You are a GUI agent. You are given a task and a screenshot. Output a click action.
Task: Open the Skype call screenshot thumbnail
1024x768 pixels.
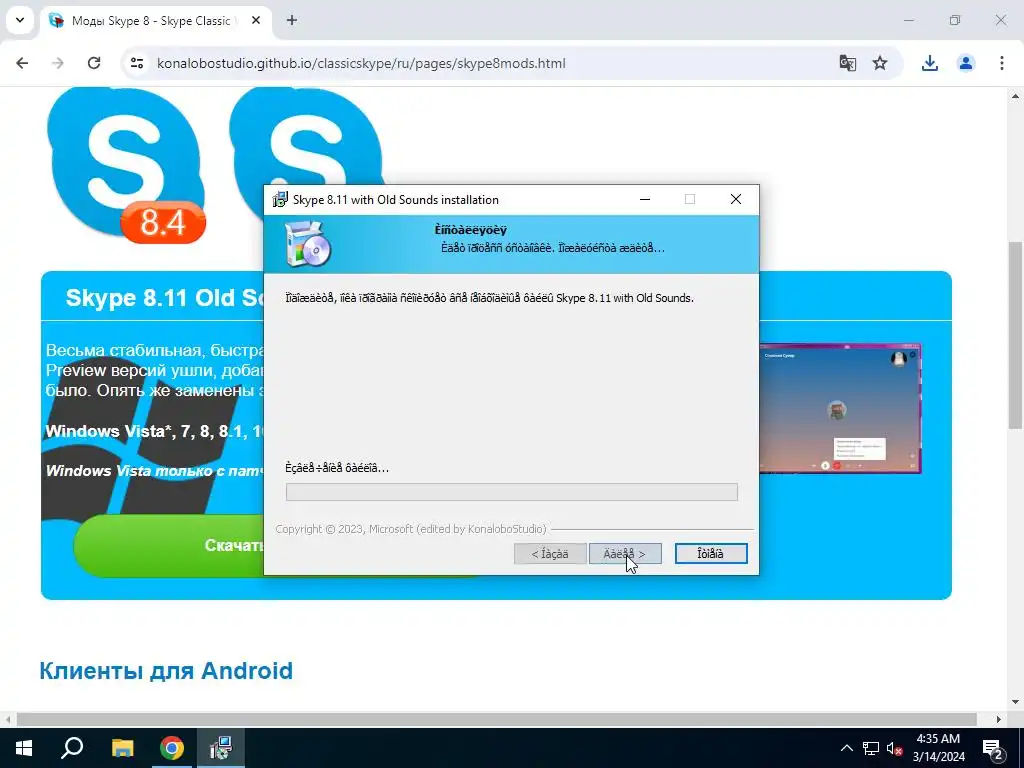pos(840,409)
